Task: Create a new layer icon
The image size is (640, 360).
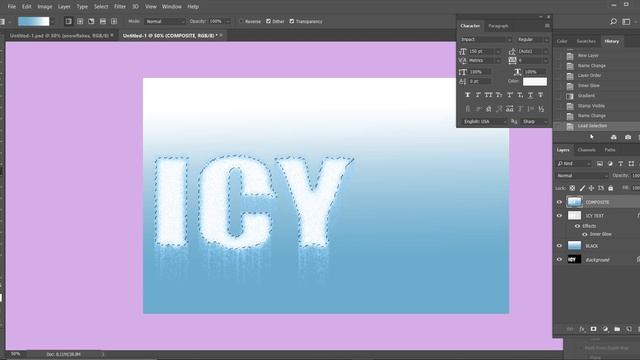Action: click(x=629, y=329)
